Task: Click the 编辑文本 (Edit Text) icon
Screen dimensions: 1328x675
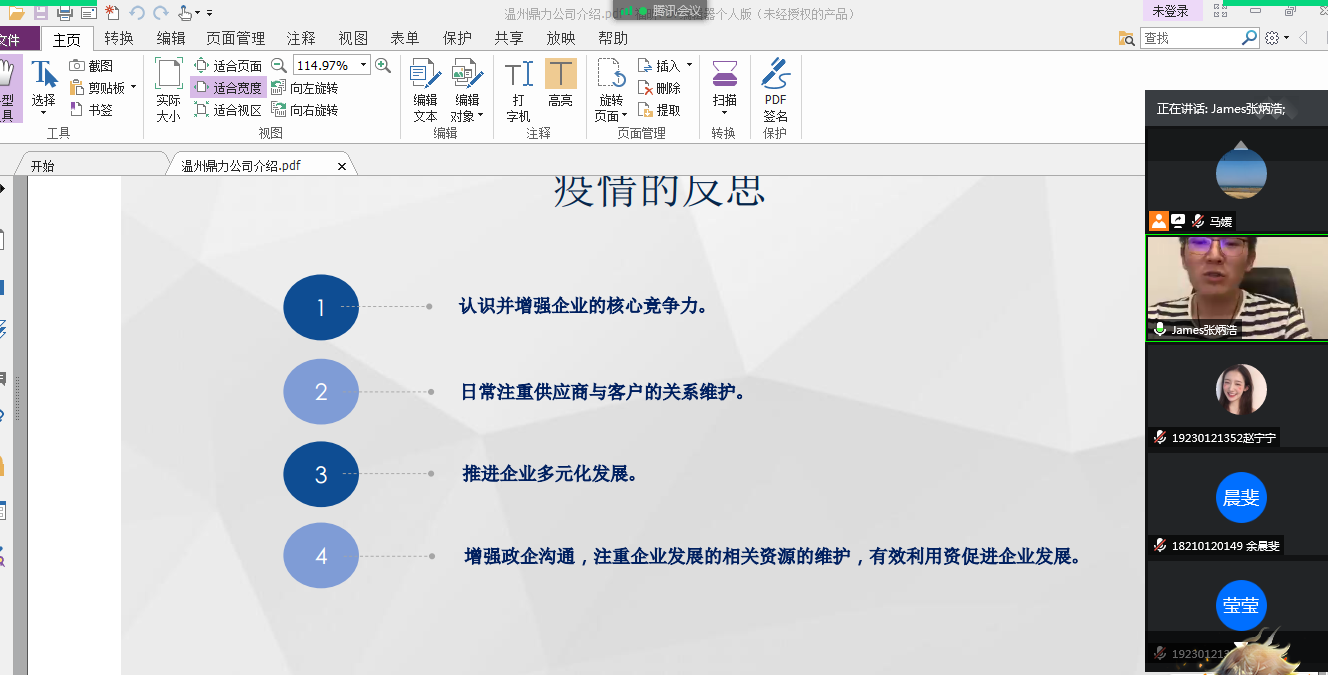Action: tap(425, 76)
